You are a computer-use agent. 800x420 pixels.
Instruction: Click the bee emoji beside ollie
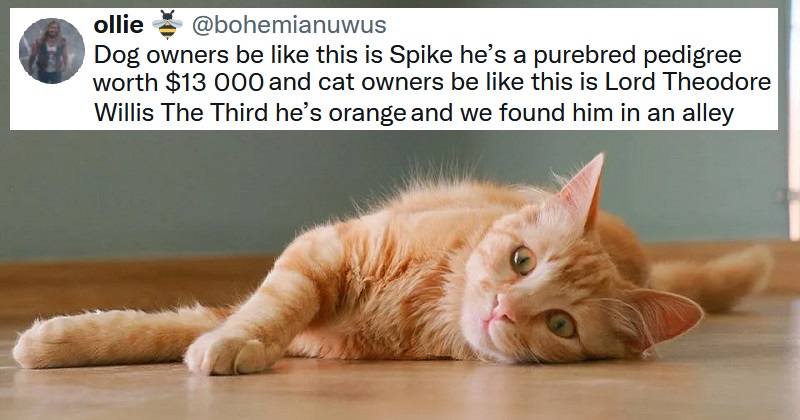tap(167, 25)
